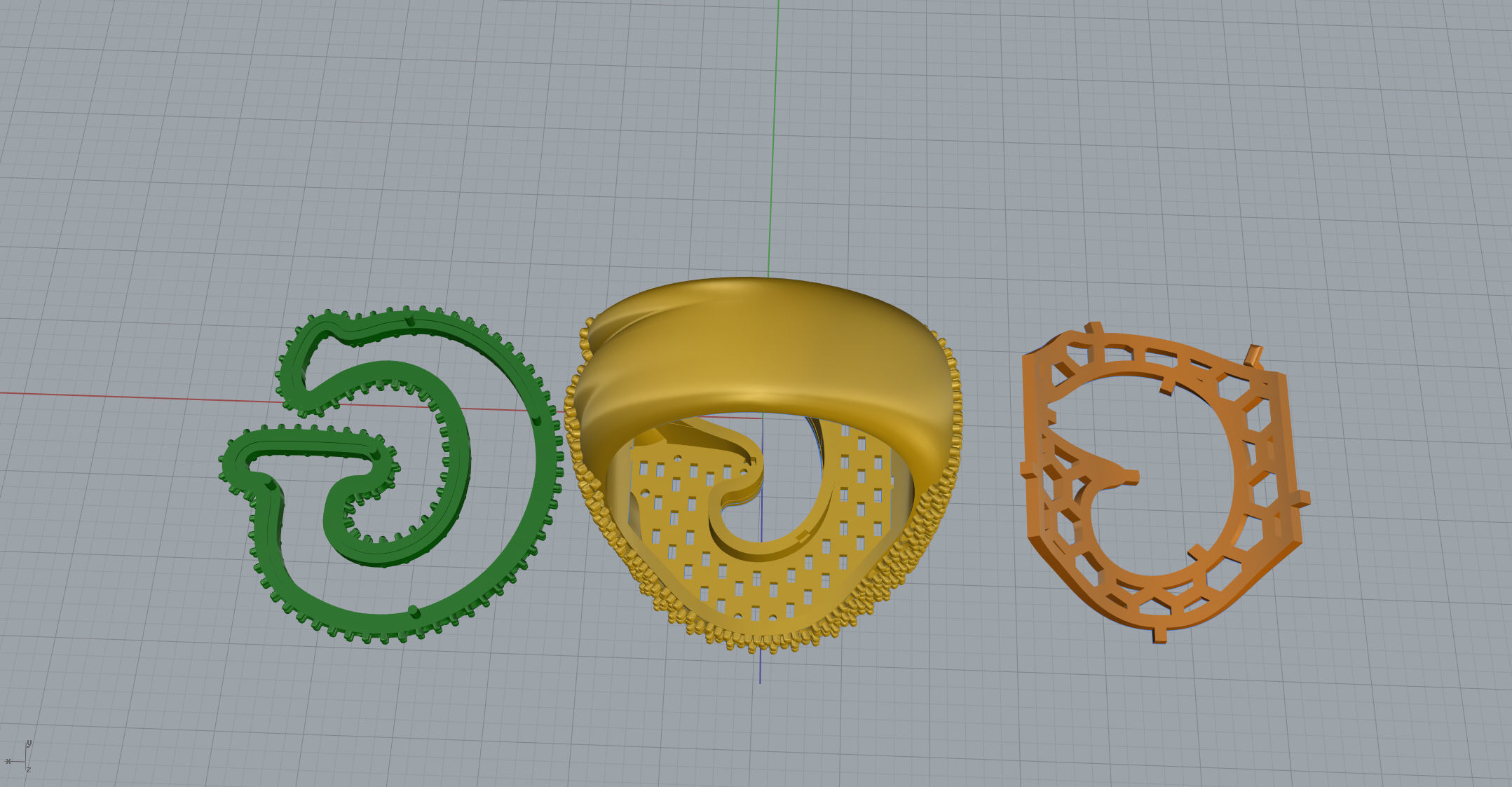Click the x label of axis icon

pyautogui.click(x=8, y=761)
